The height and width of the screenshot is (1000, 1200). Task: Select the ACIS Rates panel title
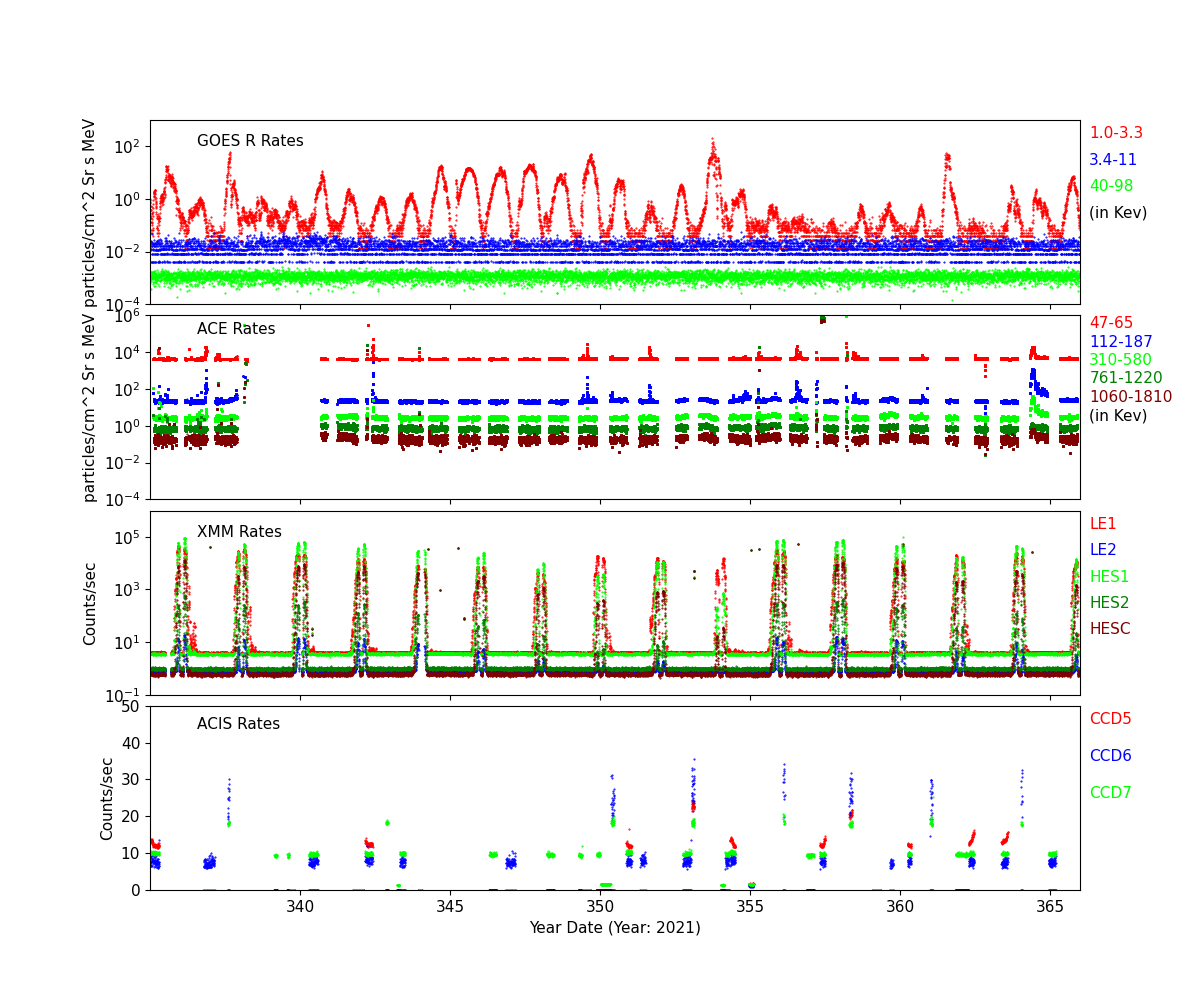point(238,724)
